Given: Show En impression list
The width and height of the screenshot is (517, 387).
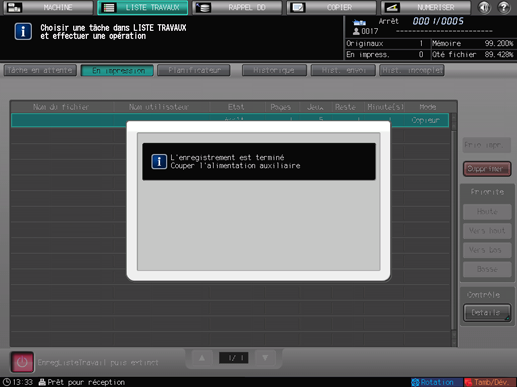Looking at the screenshot, I should pyautogui.click(x=117, y=70).
